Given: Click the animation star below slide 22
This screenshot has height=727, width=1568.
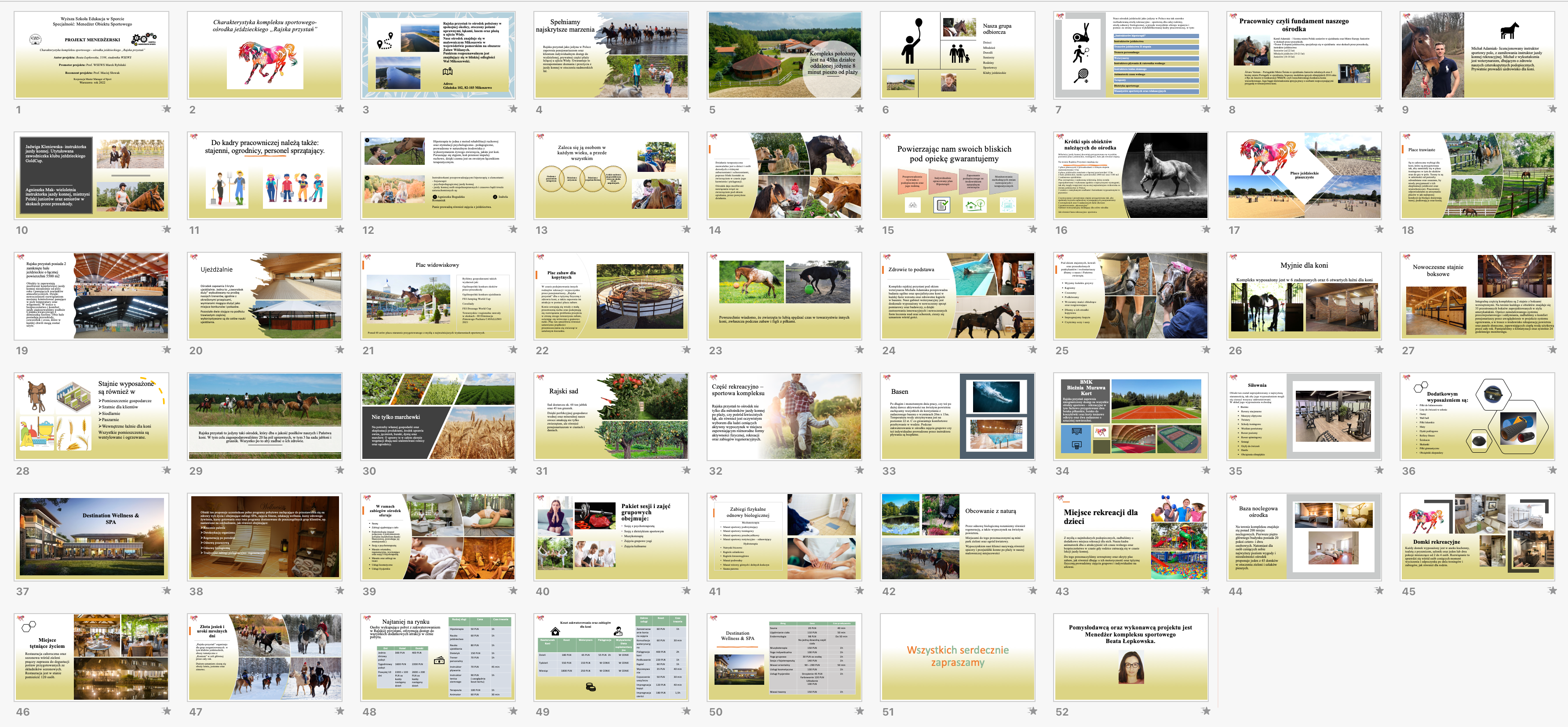Looking at the screenshot, I should pyautogui.click(x=686, y=350).
